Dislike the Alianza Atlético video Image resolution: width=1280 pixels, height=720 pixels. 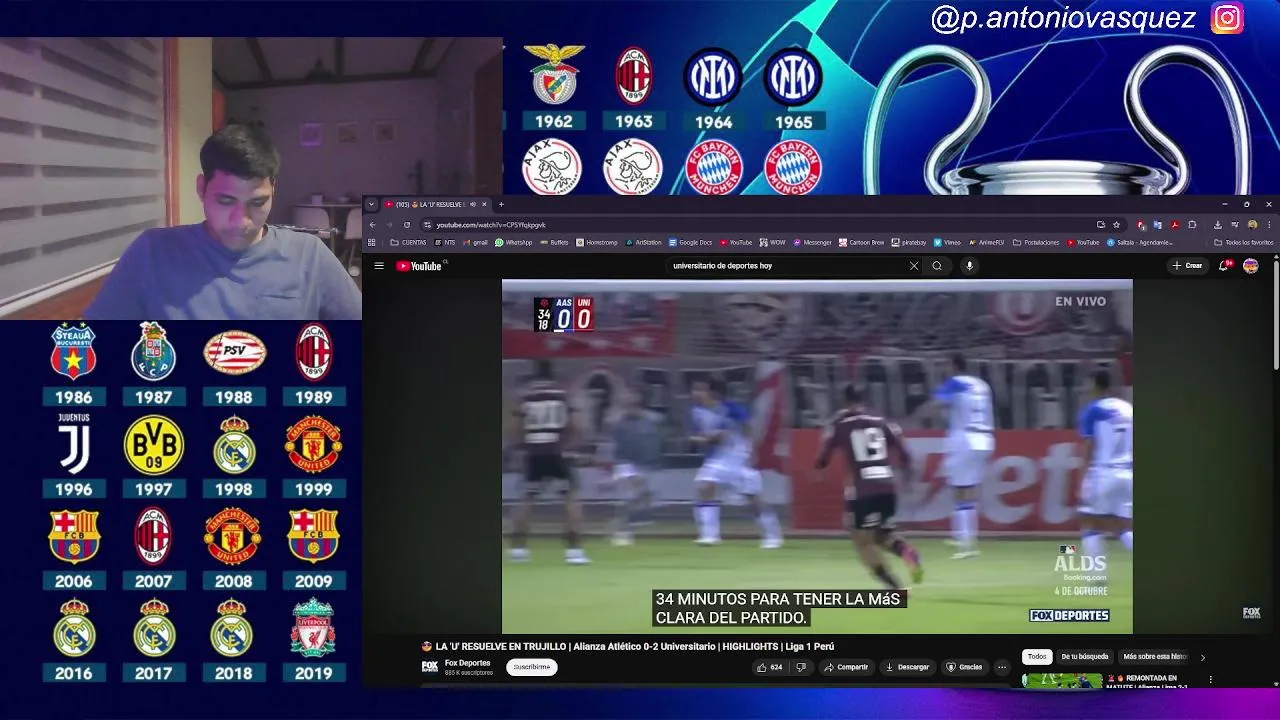801,667
